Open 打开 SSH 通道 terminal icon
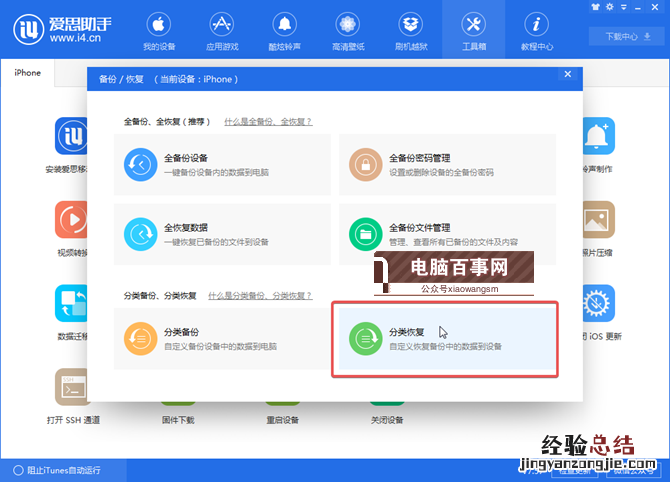670x482 pixels. click(71, 387)
